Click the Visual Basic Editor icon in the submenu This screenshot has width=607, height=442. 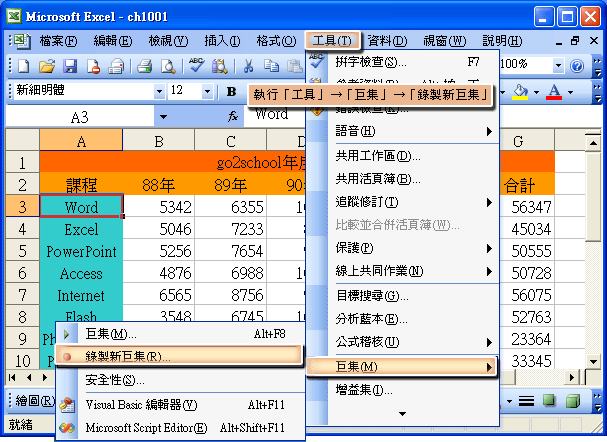67,405
